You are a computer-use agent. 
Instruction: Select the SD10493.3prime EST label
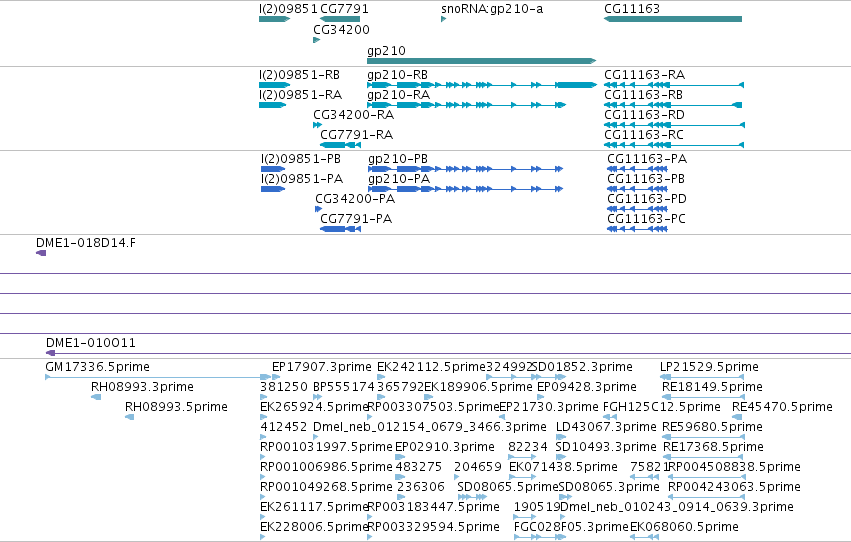(606, 447)
